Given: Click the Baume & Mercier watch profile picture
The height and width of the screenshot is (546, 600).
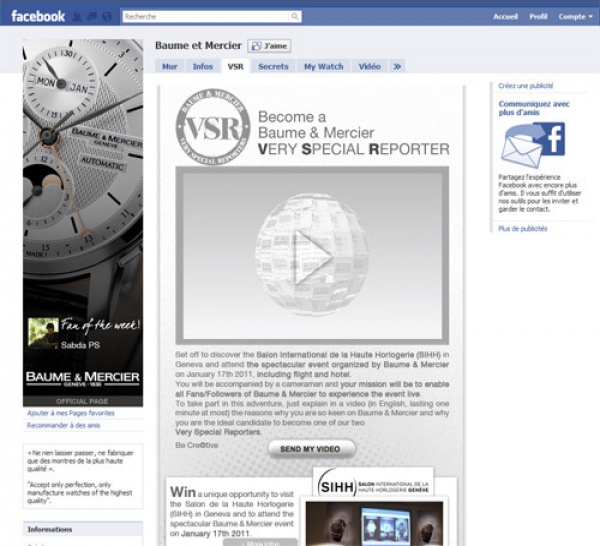Looking at the screenshot, I should pyautogui.click(x=83, y=223).
